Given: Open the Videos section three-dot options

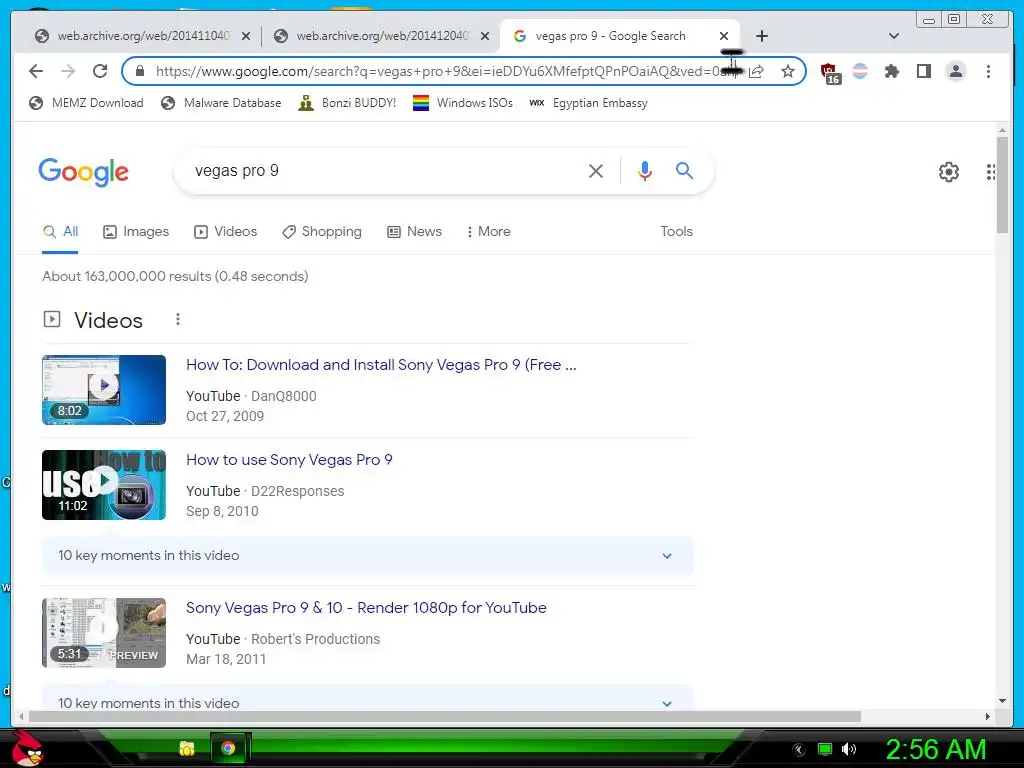Looking at the screenshot, I should pos(178,319).
